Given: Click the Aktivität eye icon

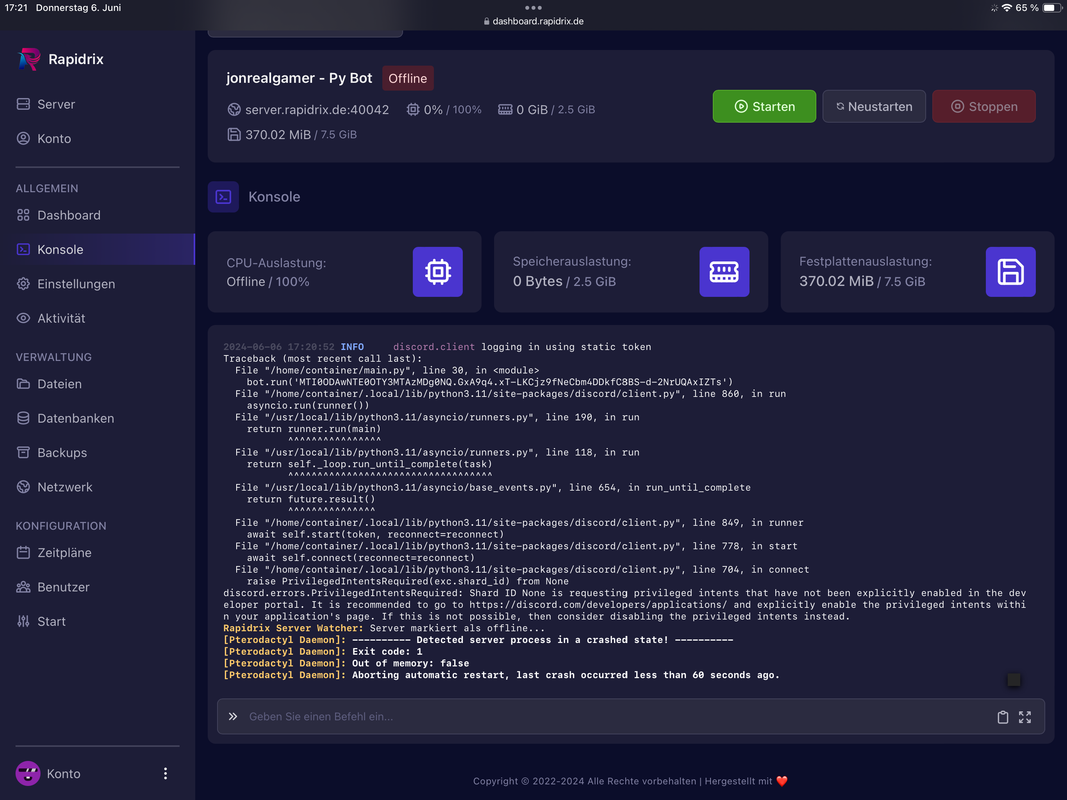Looking at the screenshot, I should pyautogui.click(x=23, y=318).
